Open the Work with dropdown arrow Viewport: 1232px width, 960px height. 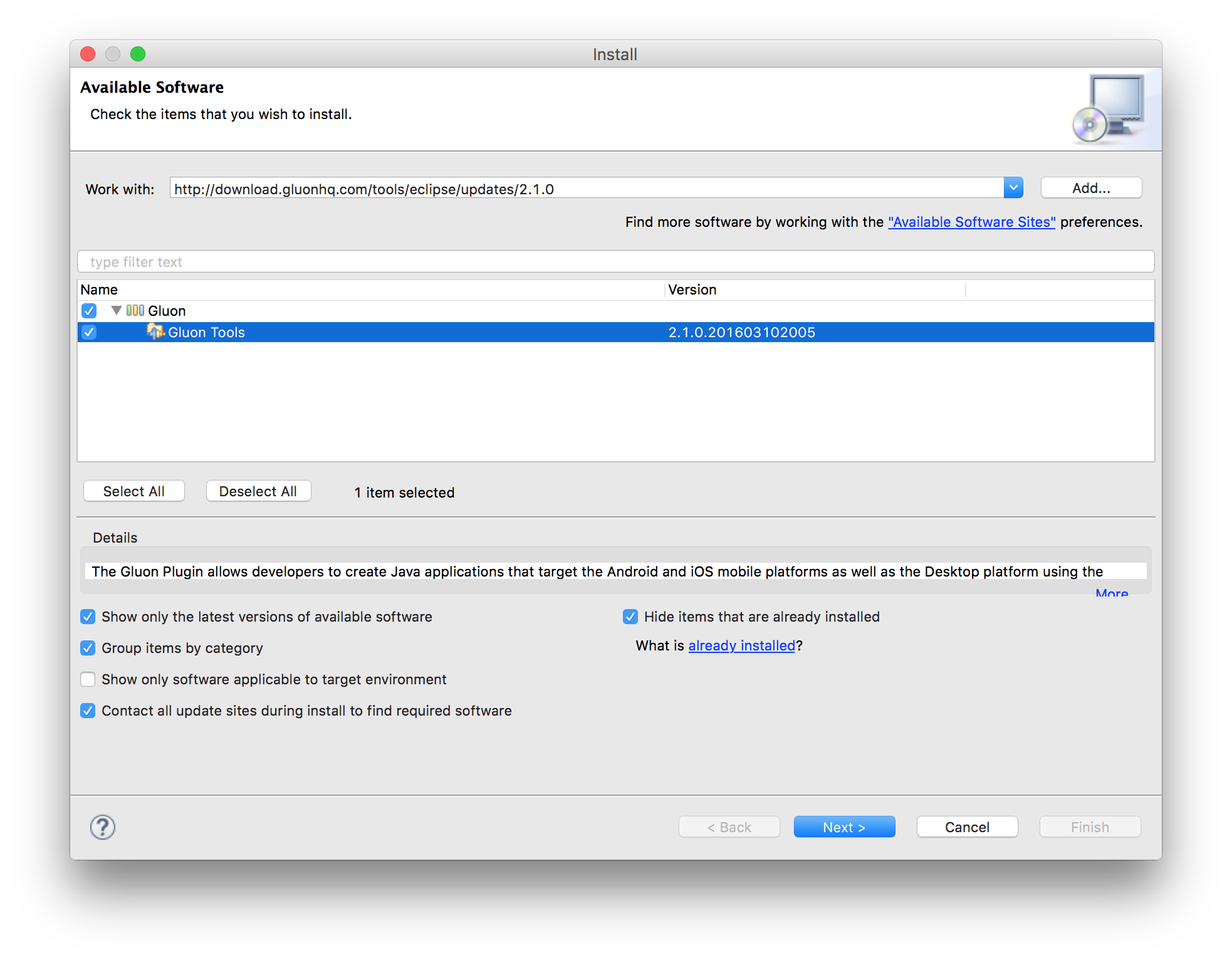click(x=1013, y=187)
